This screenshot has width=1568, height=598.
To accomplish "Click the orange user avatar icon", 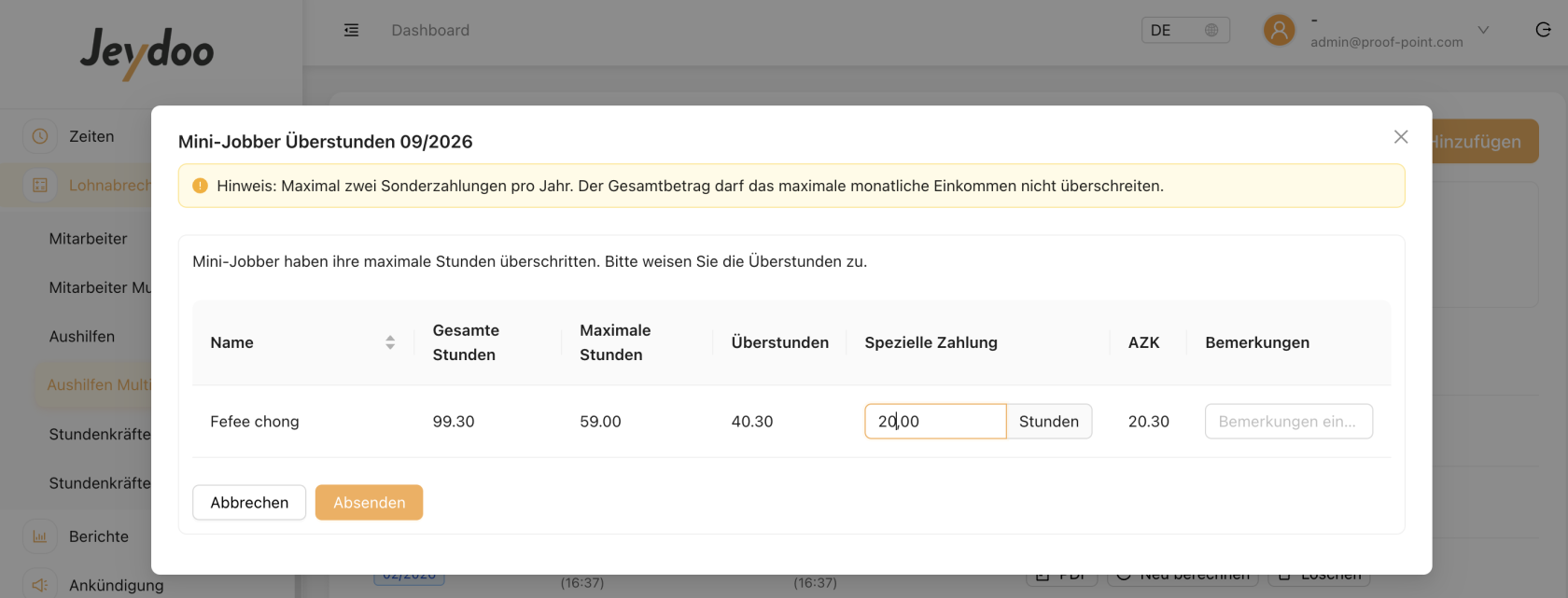I will pyautogui.click(x=1279, y=30).
